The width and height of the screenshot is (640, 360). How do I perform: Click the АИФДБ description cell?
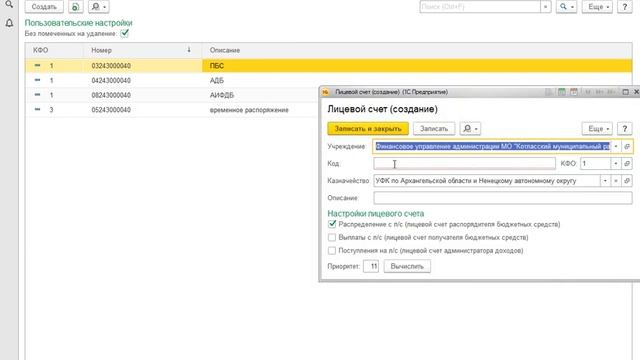click(x=222, y=95)
